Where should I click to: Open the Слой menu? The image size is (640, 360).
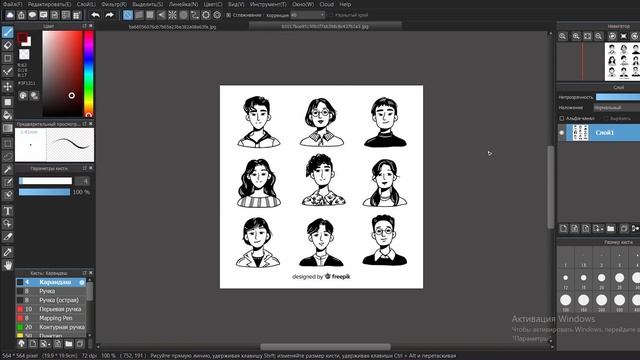86,4
